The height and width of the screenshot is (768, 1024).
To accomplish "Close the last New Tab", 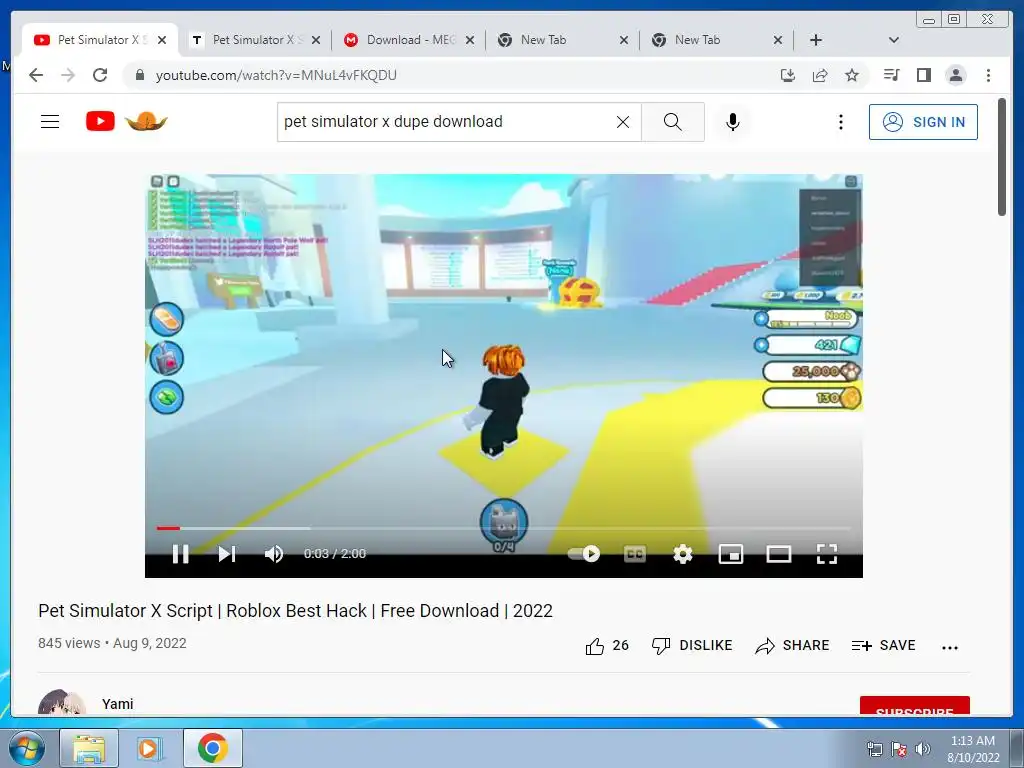I will [x=777, y=40].
